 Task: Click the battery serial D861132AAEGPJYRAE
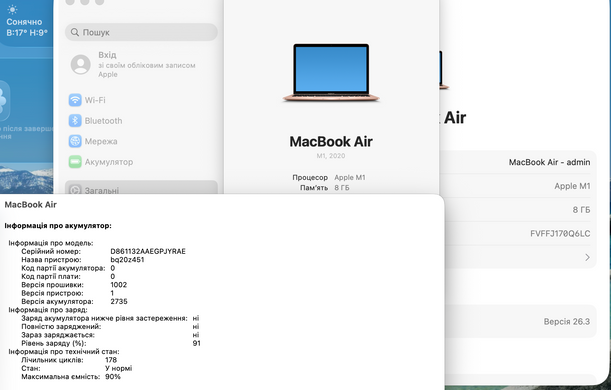[x=148, y=251]
